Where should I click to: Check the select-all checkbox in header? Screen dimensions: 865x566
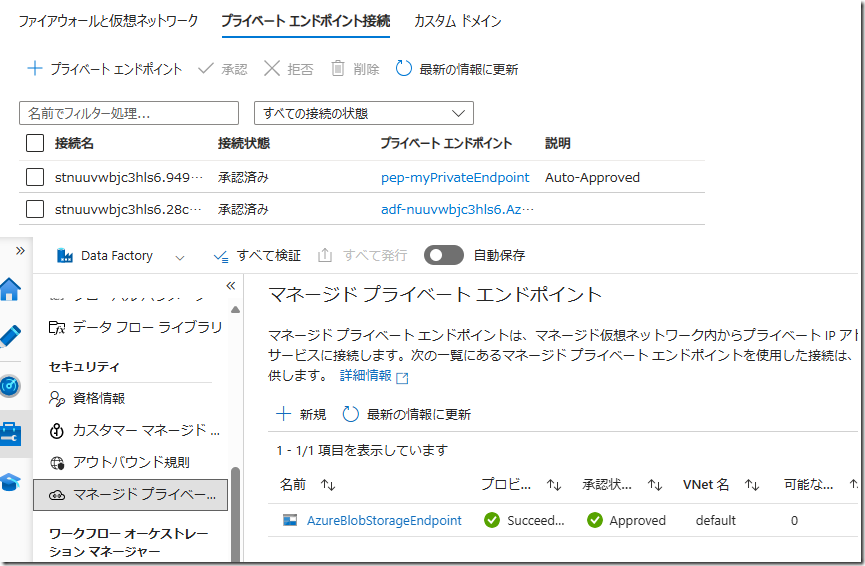point(35,143)
